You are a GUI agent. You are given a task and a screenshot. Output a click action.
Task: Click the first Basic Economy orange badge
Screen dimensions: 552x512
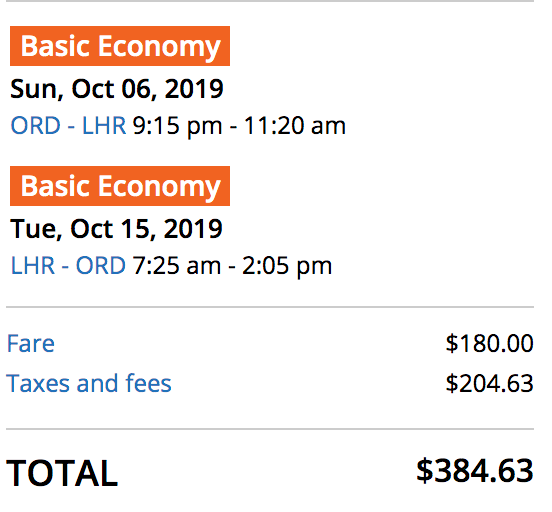[x=120, y=46]
